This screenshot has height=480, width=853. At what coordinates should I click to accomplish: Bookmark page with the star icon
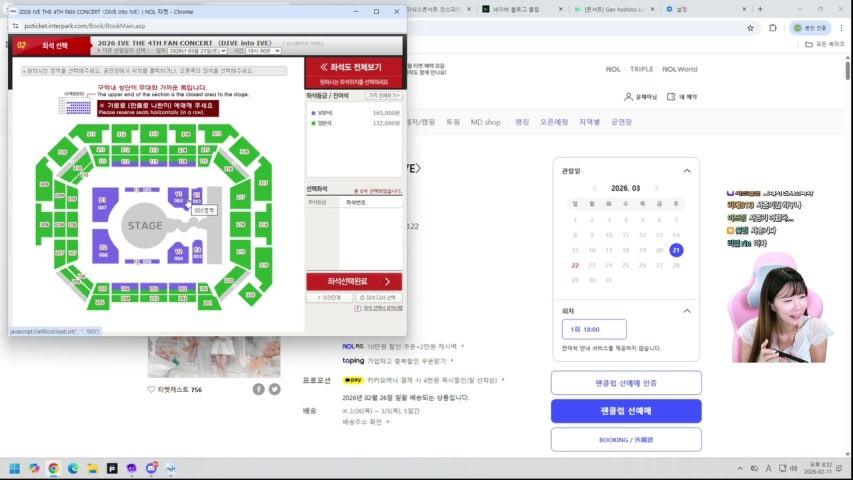[750, 28]
